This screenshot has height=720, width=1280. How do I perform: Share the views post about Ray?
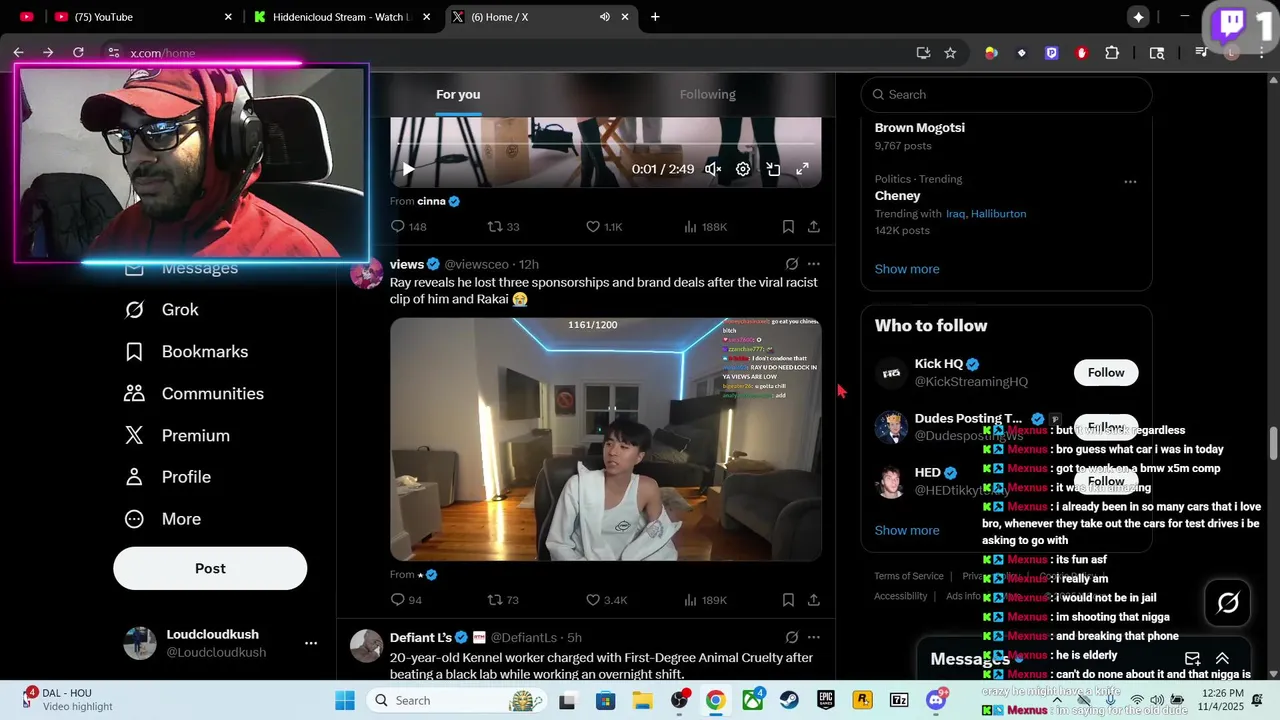click(814, 600)
